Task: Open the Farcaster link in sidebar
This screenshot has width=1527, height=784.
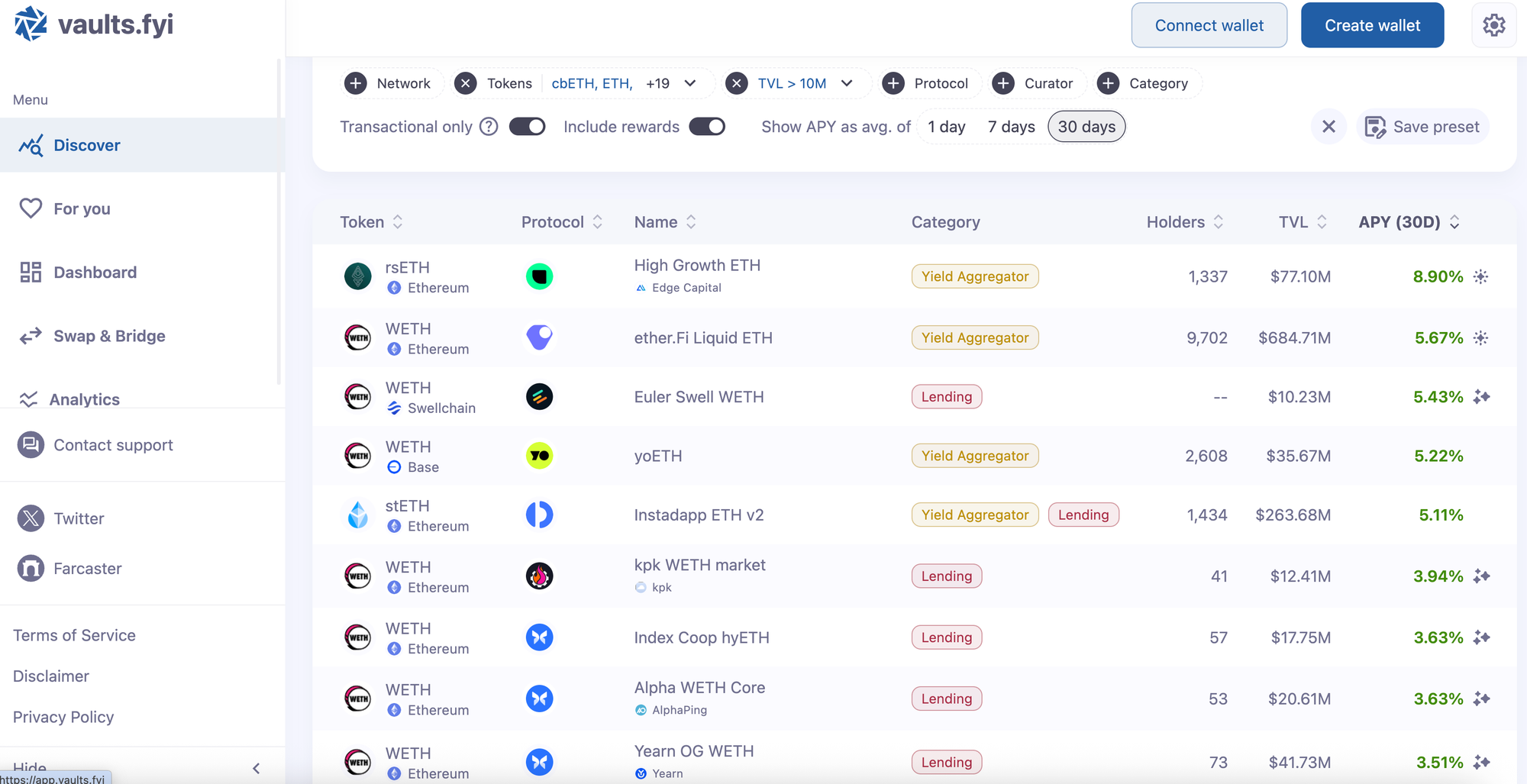Action: tap(87, 569)
